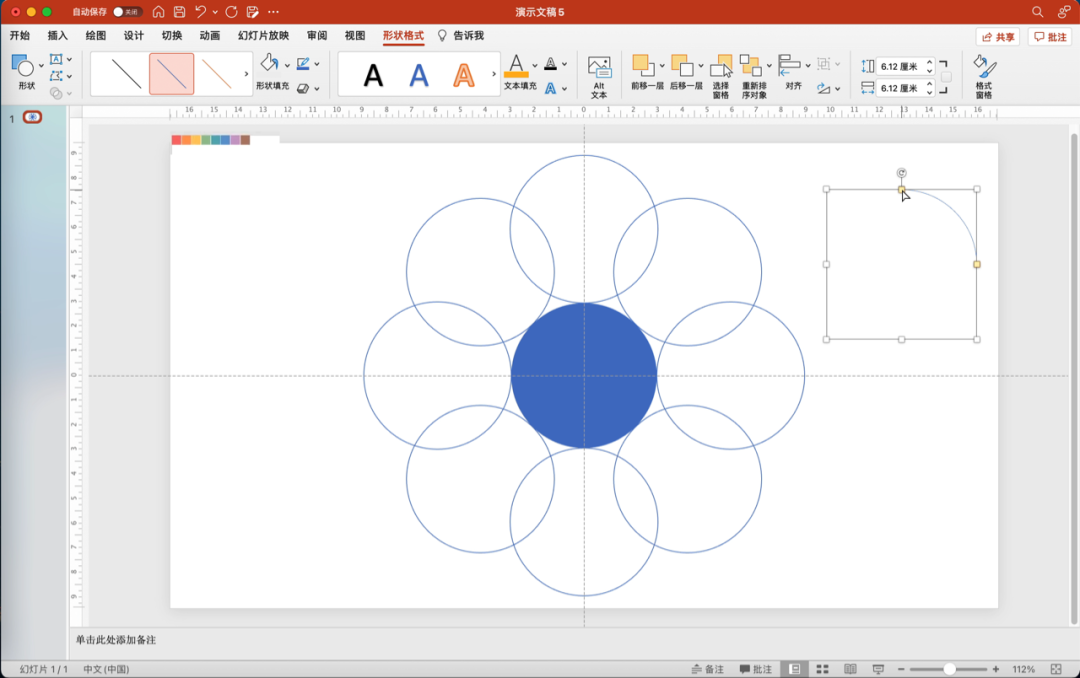Open the Alt 文本 pane
This screenshot has width=1080, height=678.
click(599, 76)
